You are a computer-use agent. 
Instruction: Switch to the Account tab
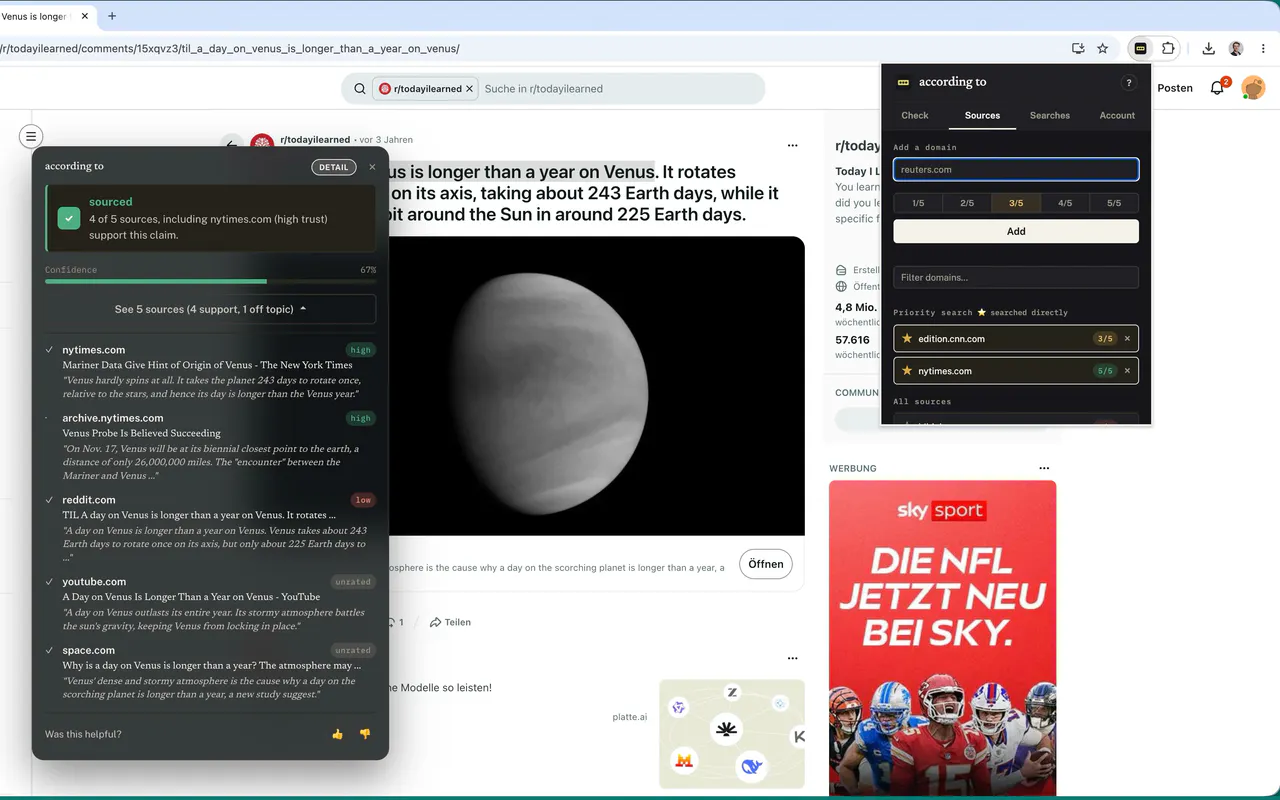coord(1117,115)
